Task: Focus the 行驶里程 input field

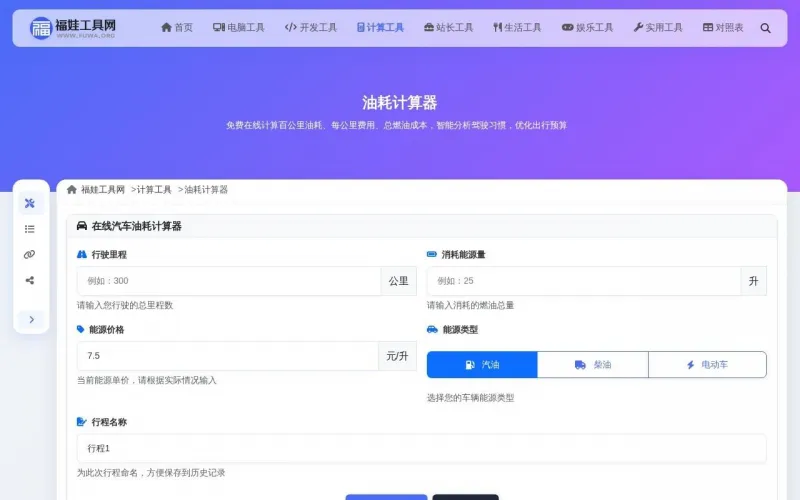Action: (229, 281)
